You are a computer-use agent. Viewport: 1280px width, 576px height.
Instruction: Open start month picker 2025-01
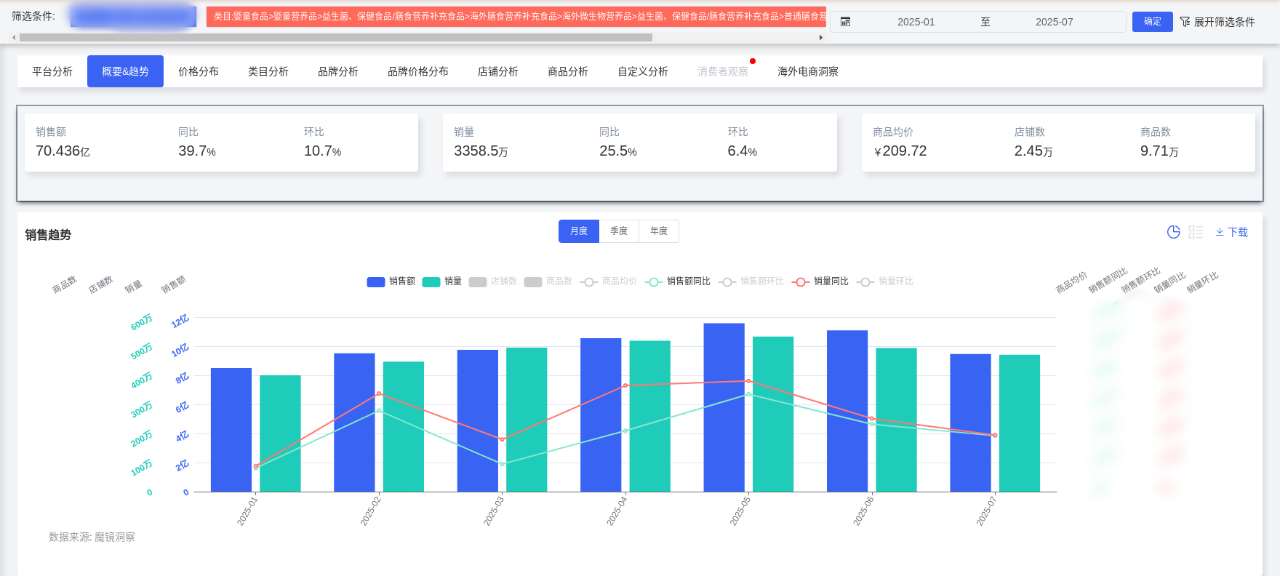(915, 22)
